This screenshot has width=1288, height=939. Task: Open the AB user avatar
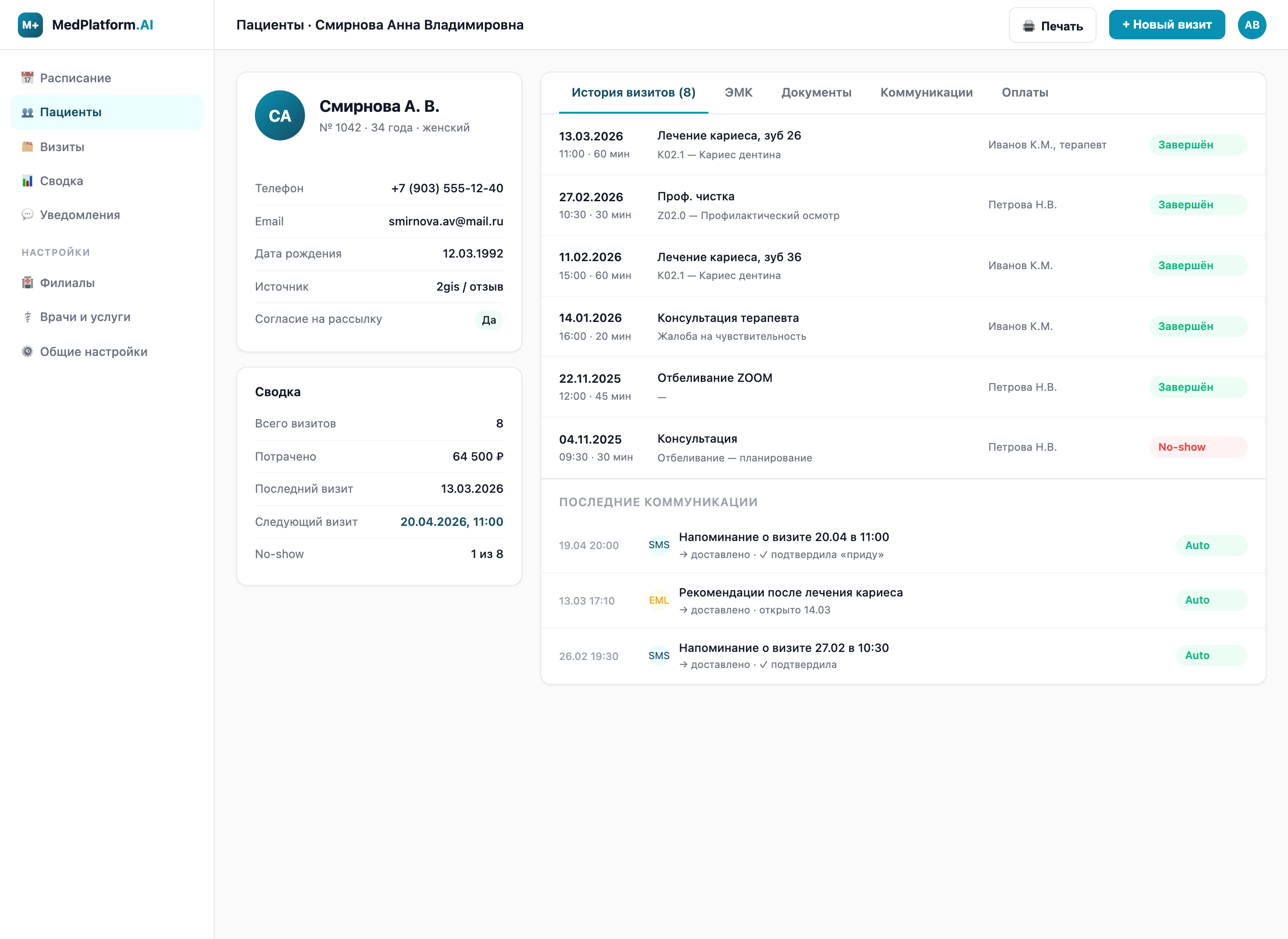click(x=1252, y=25)
